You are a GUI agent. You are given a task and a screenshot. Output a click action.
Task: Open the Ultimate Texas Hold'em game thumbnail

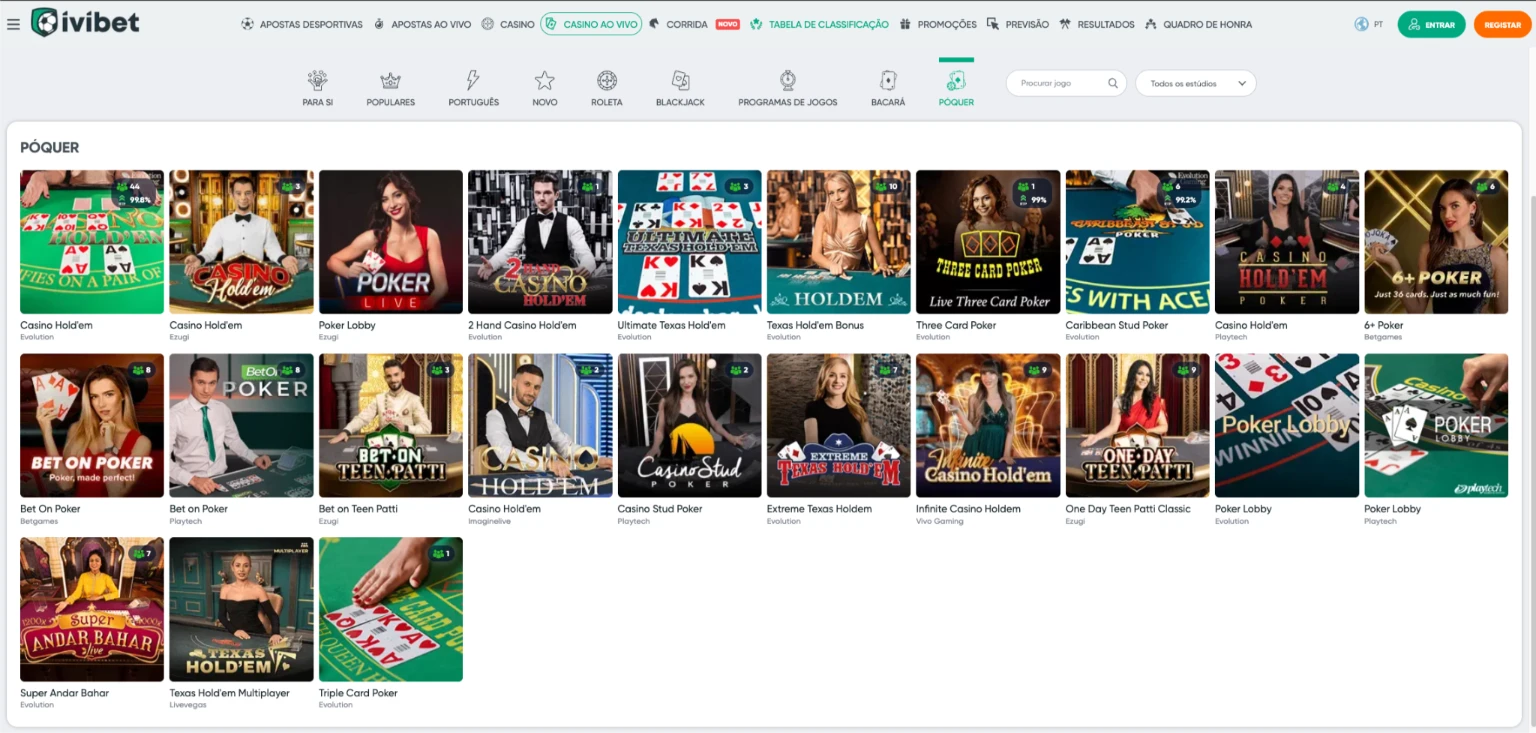click(x=688, y=241)
